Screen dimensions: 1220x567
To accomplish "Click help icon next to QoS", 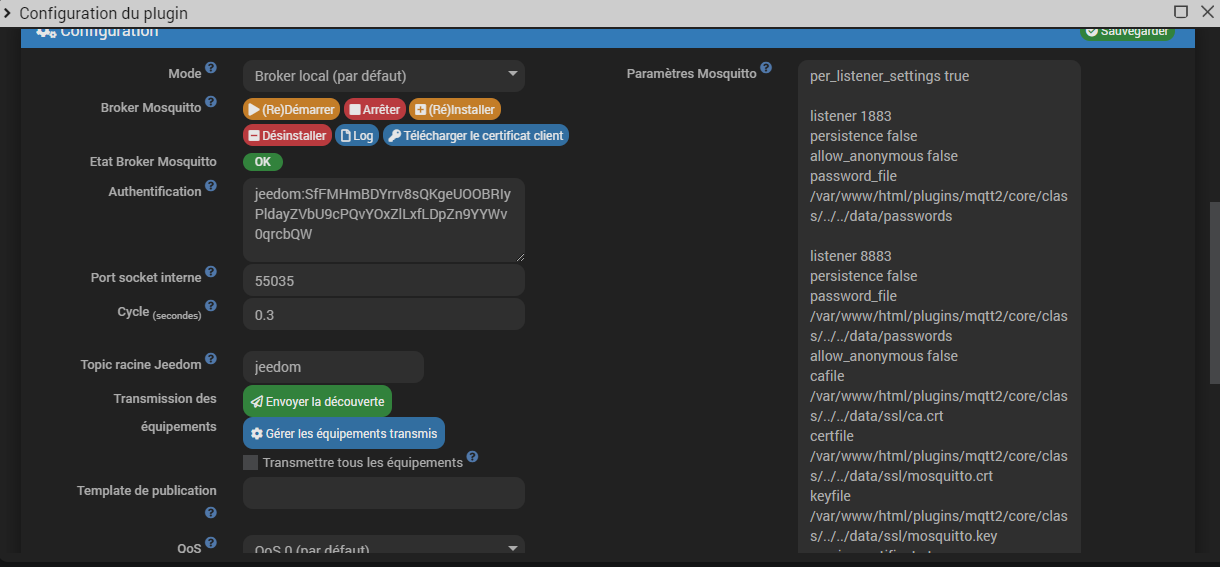I will (x=211, y=544).
